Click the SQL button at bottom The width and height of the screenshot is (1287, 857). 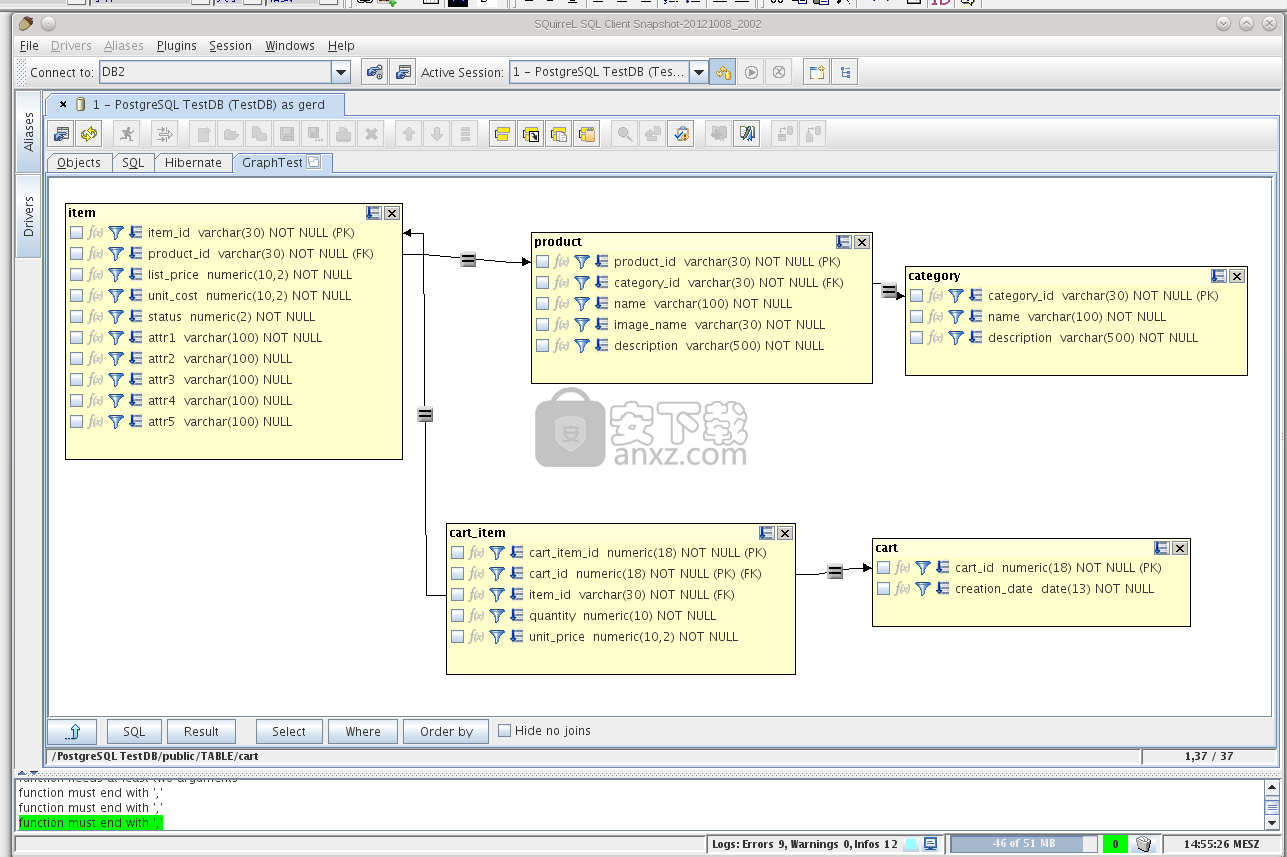pos(134,732)
